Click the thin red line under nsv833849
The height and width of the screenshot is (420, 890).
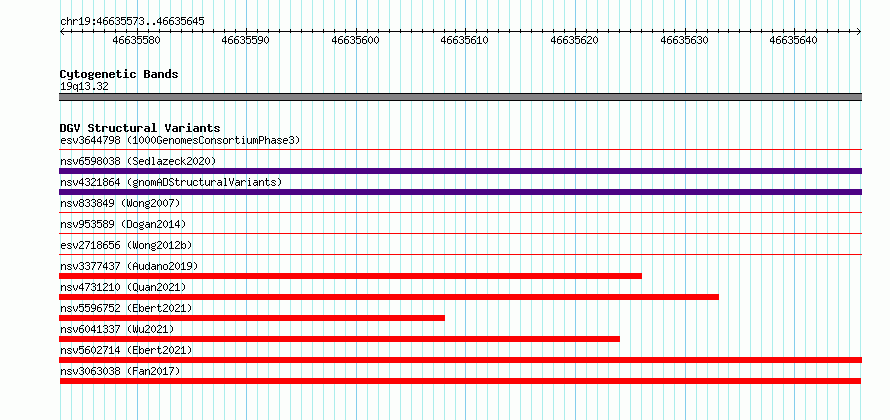(460, 213)
